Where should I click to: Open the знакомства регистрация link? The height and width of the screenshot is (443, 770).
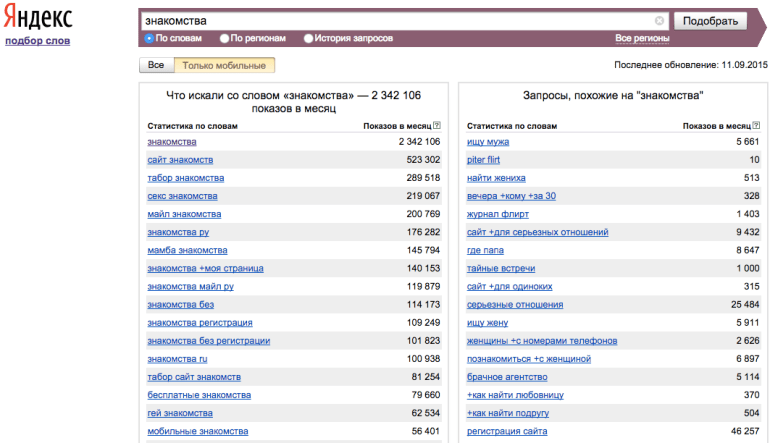tap(200, 323)
